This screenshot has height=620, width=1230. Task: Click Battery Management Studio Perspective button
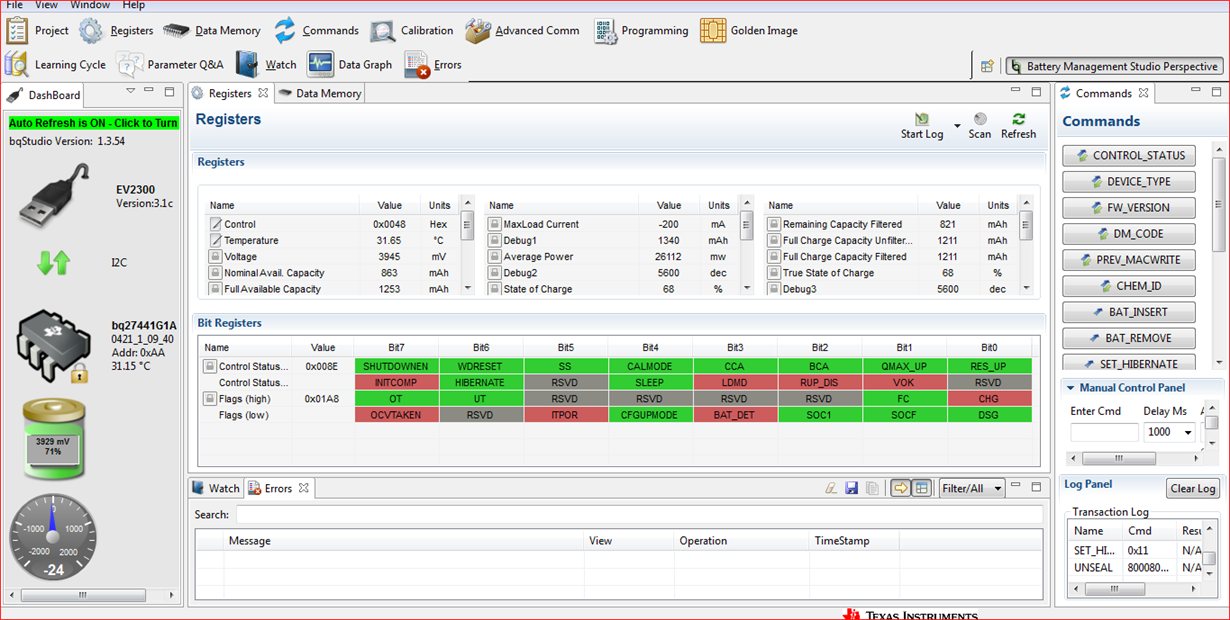pos(1114,66)
